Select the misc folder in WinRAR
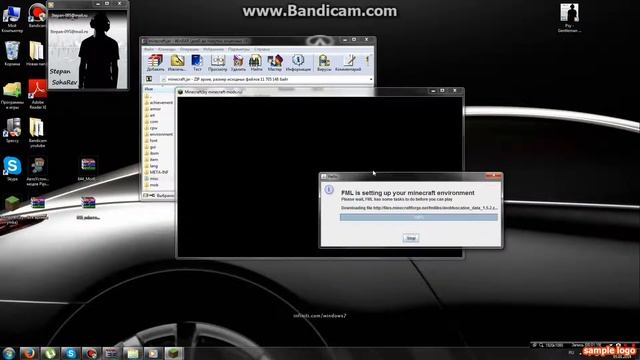This screenshot has height=360, width=640. pyautogui.click(x=152, y=178)
